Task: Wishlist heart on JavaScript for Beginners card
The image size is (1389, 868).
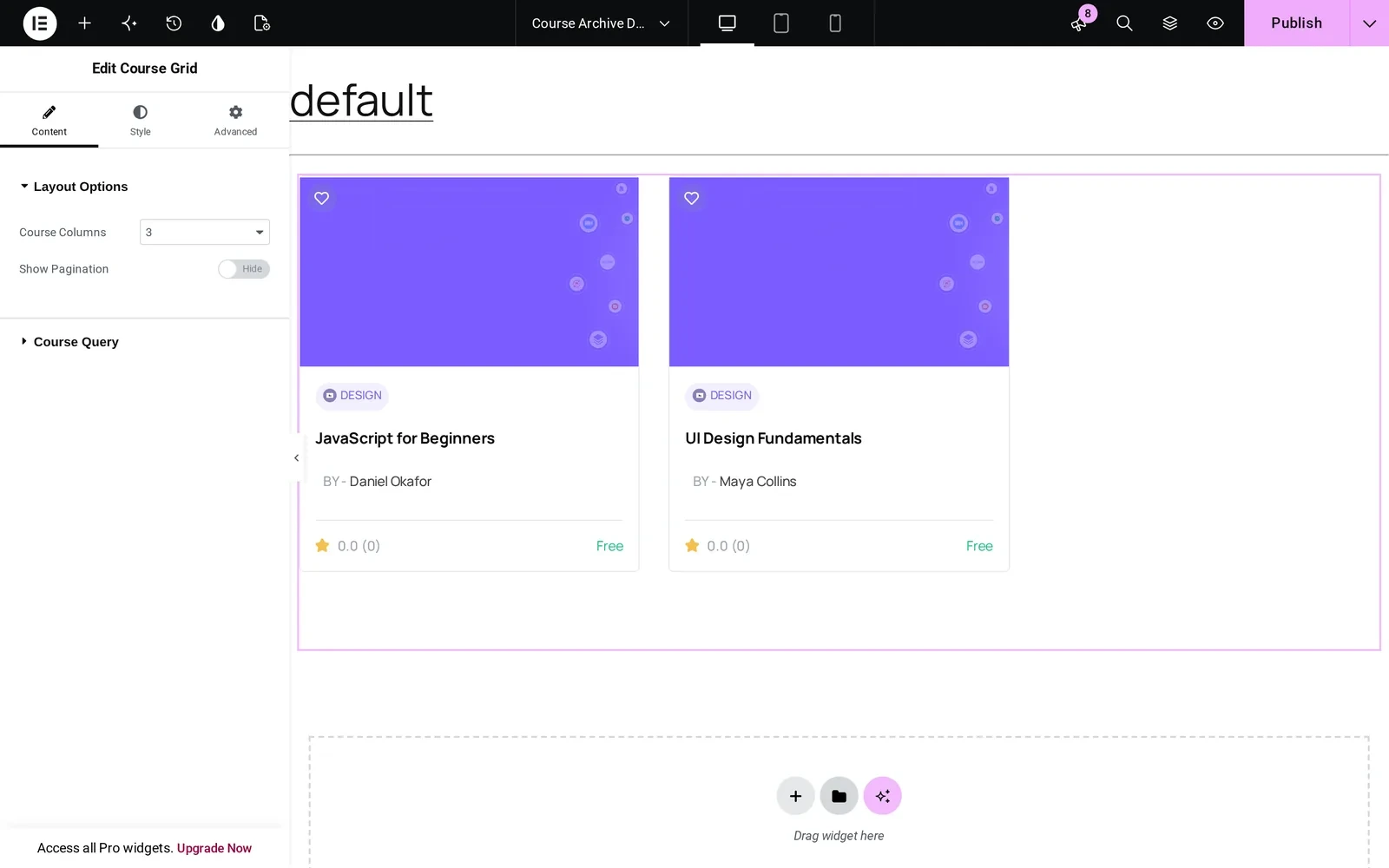Action: click(322, 199)
